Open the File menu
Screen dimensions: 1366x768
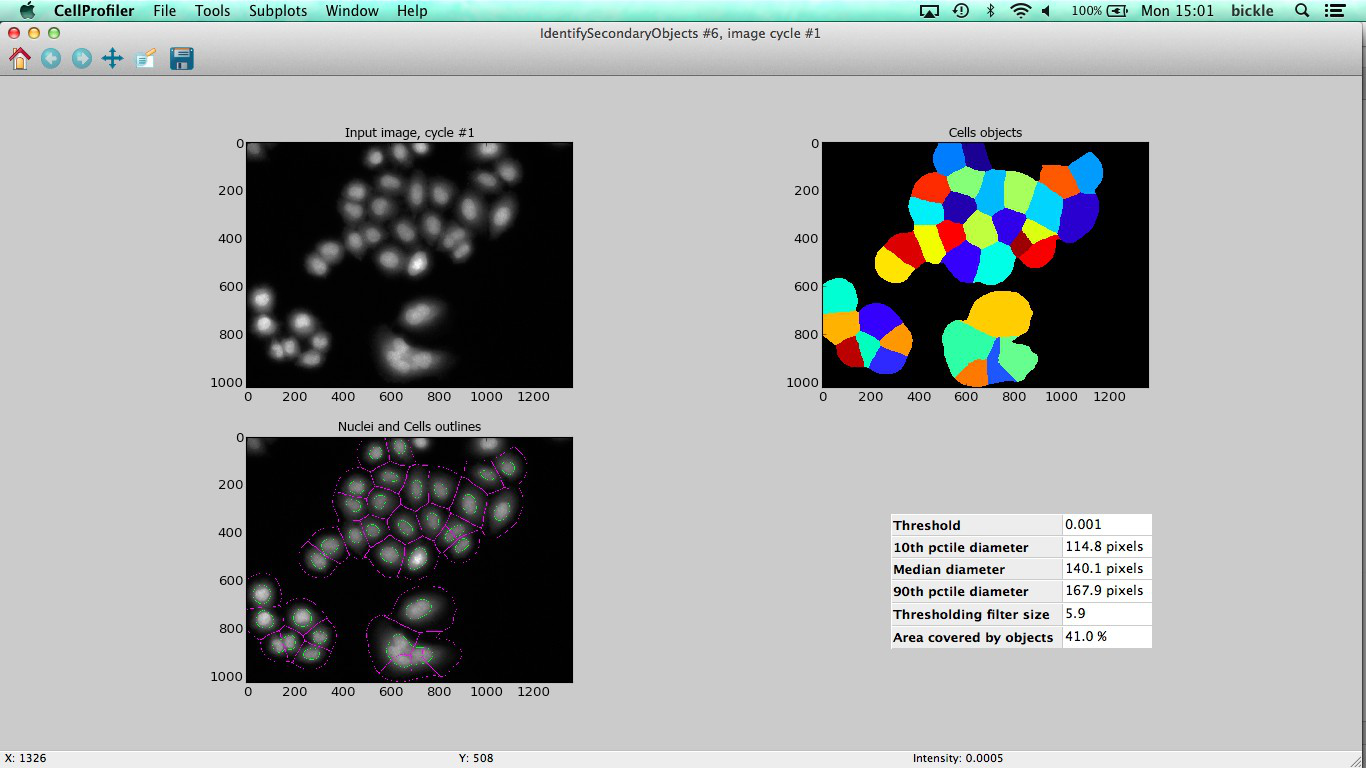[165, 11]
